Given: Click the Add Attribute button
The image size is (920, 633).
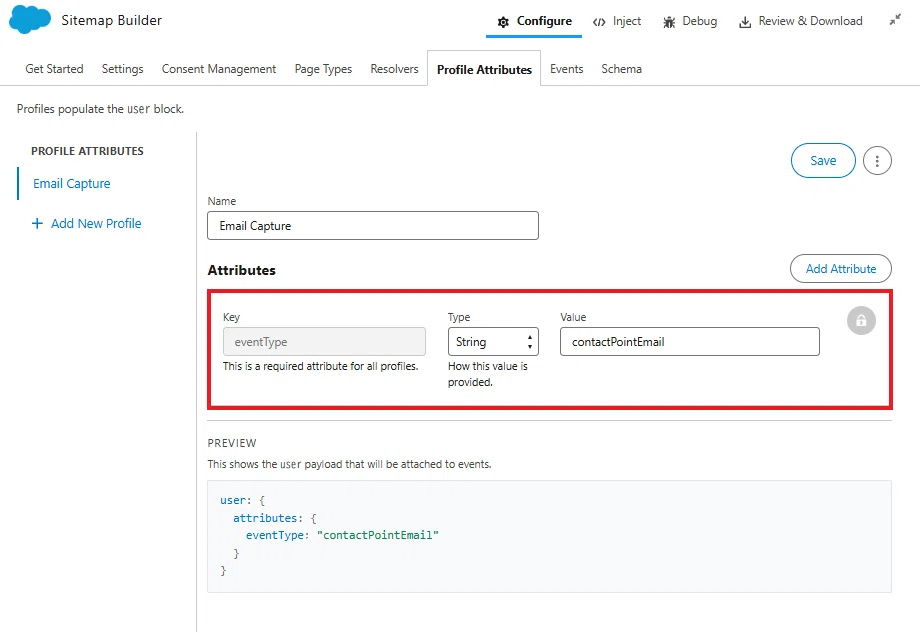Looking at the screenshot, I should coord(840,269).
